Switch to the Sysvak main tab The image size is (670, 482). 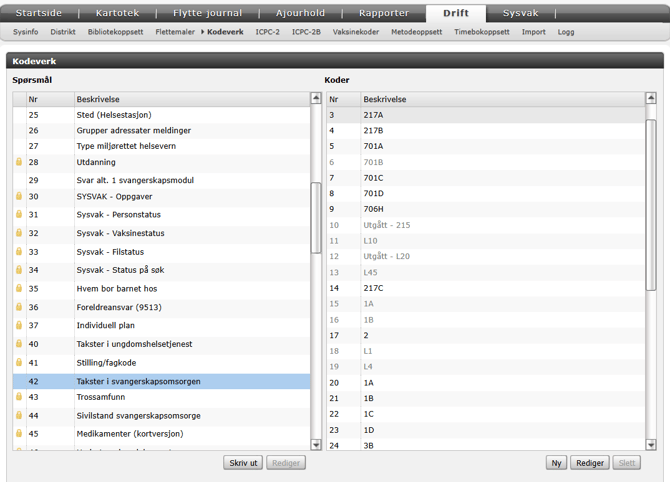coord(520,13)
